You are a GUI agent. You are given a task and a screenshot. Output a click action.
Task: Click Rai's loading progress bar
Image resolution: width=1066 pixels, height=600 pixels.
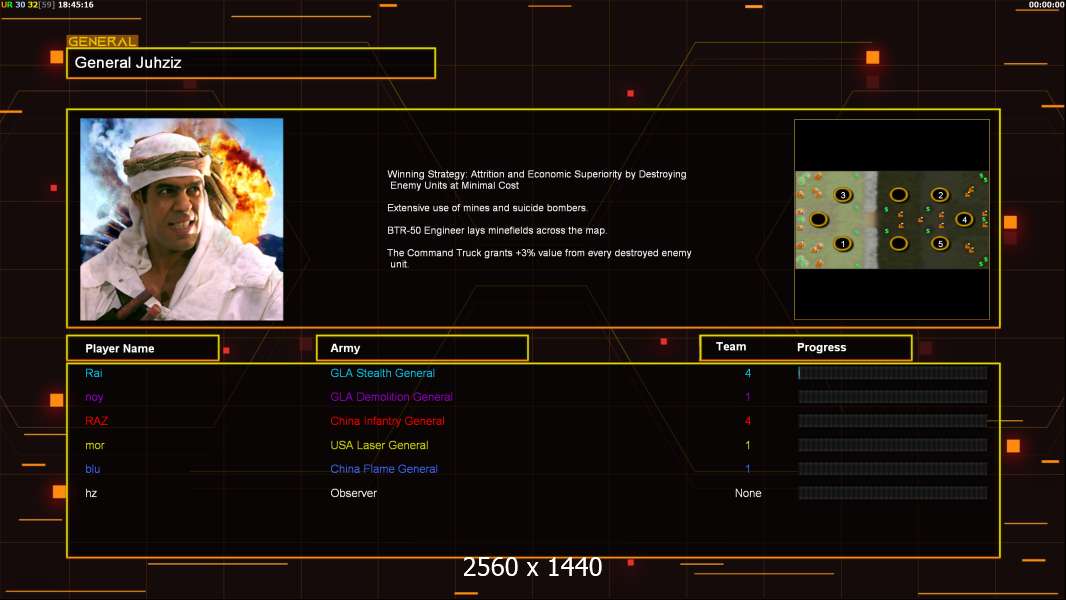click(x=892, y=373)
